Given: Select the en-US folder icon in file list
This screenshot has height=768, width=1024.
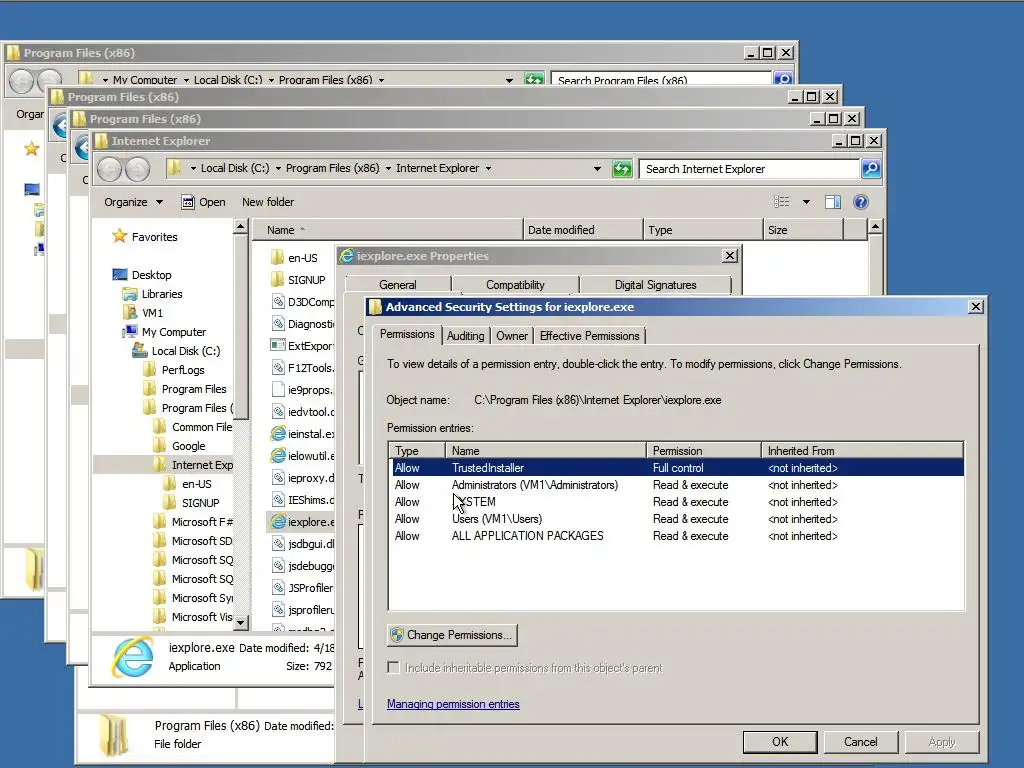Looking at the screenshot, I should [278, 258].
